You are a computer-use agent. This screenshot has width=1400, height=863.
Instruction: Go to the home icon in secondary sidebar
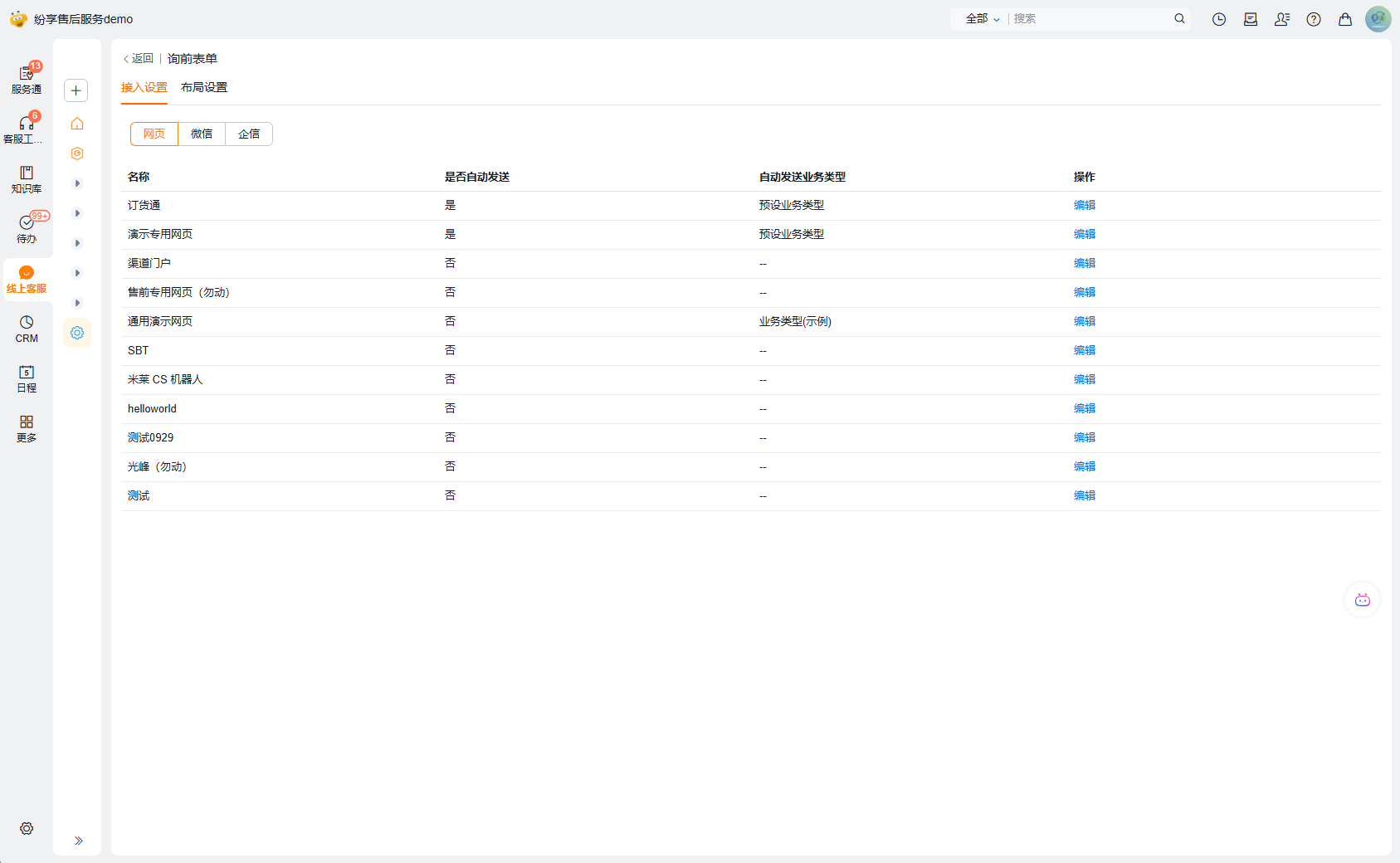click(77, 124)
